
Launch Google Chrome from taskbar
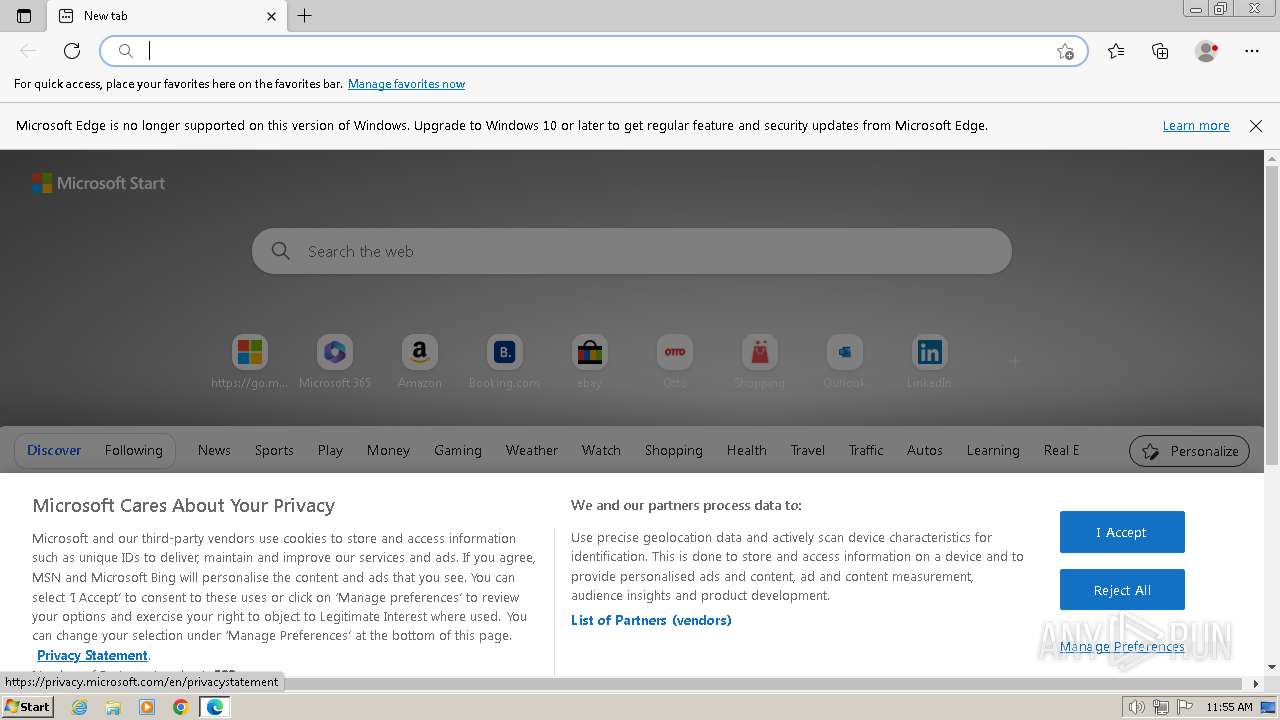pos(181,707)
